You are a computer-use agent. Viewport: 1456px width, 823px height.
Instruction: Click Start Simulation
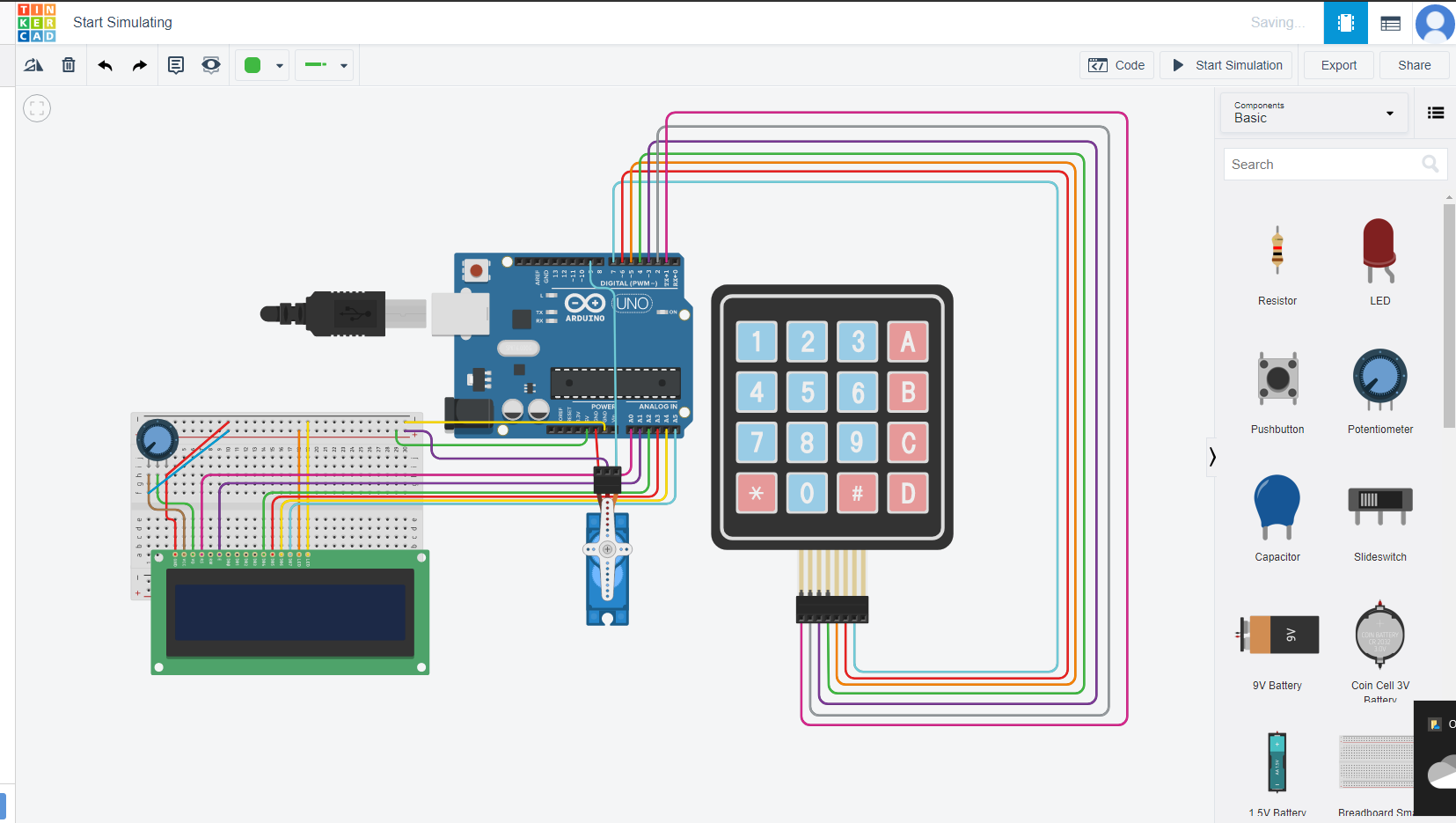(x=1227, y=65)
